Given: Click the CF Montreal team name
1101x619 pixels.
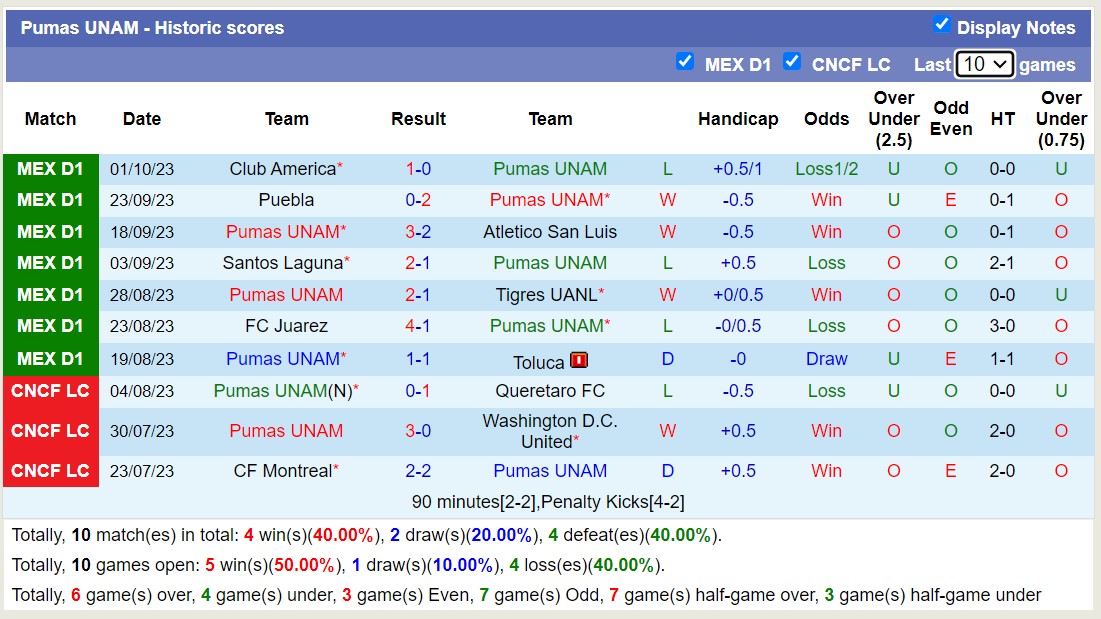Looking at the screenshot, I should coord(282,471).
